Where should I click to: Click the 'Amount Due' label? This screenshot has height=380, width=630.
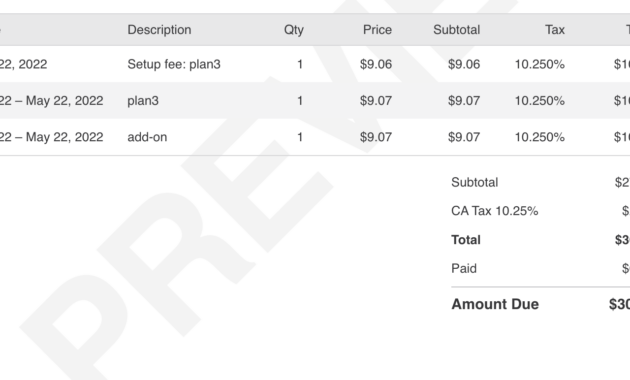point(495,304)
